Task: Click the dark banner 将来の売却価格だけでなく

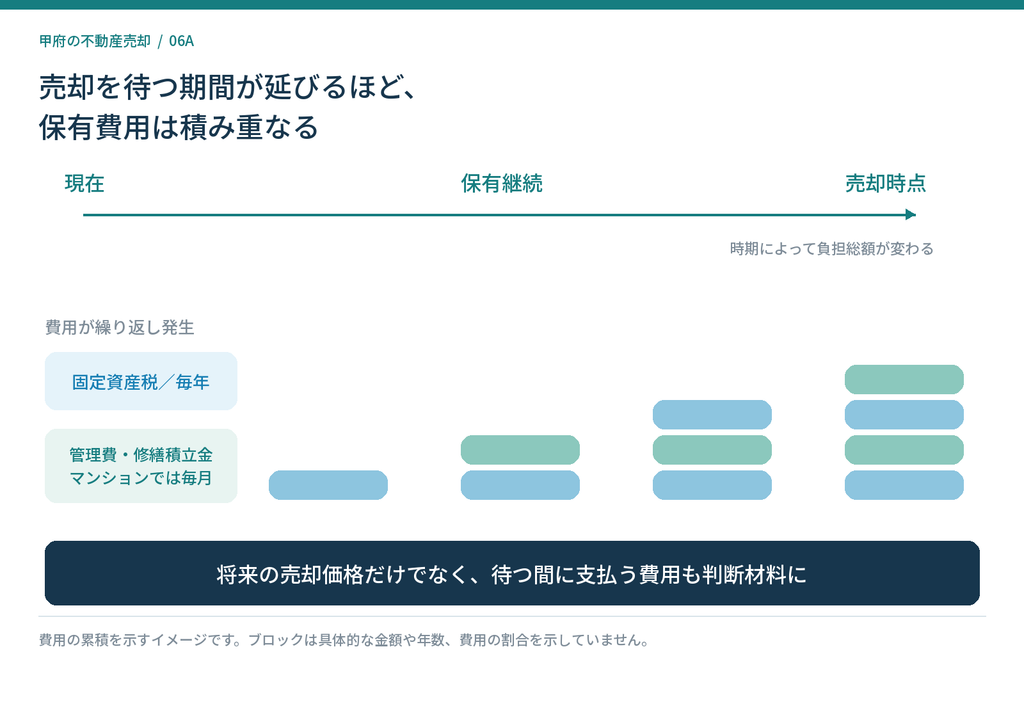Action: pos(512,573)
